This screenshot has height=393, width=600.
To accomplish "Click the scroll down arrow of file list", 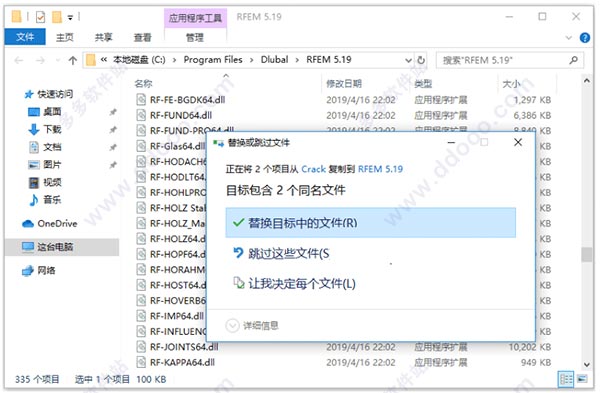I will click(587, 365).
